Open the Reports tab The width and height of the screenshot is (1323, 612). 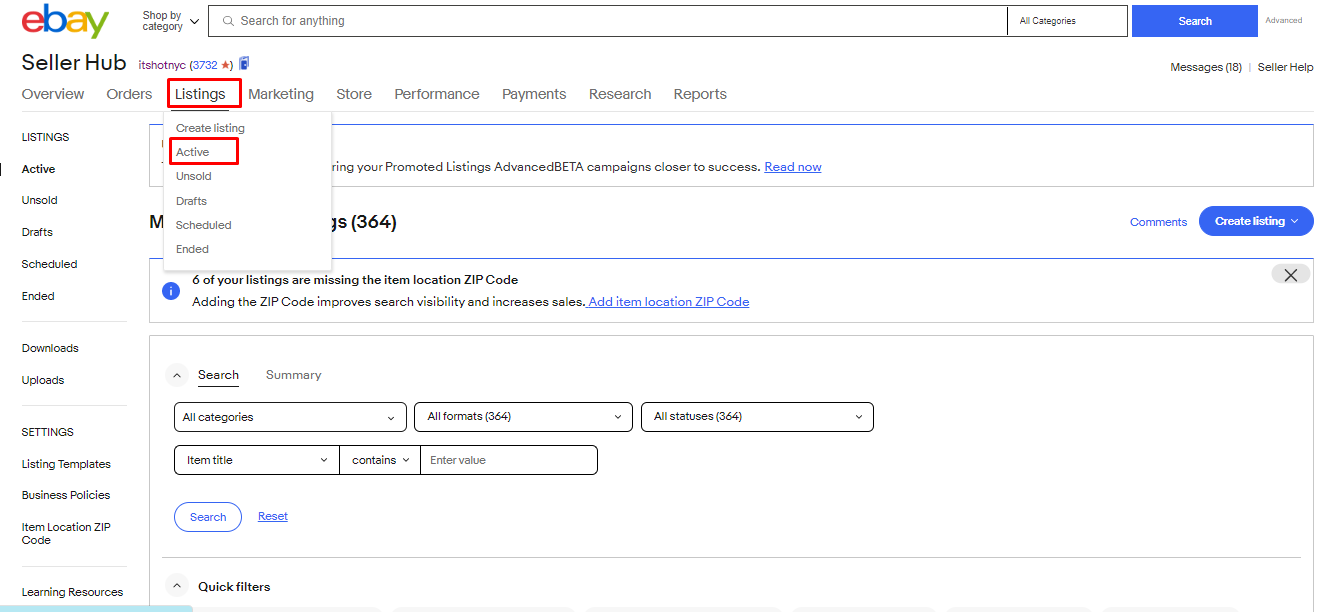click(700, 94)
